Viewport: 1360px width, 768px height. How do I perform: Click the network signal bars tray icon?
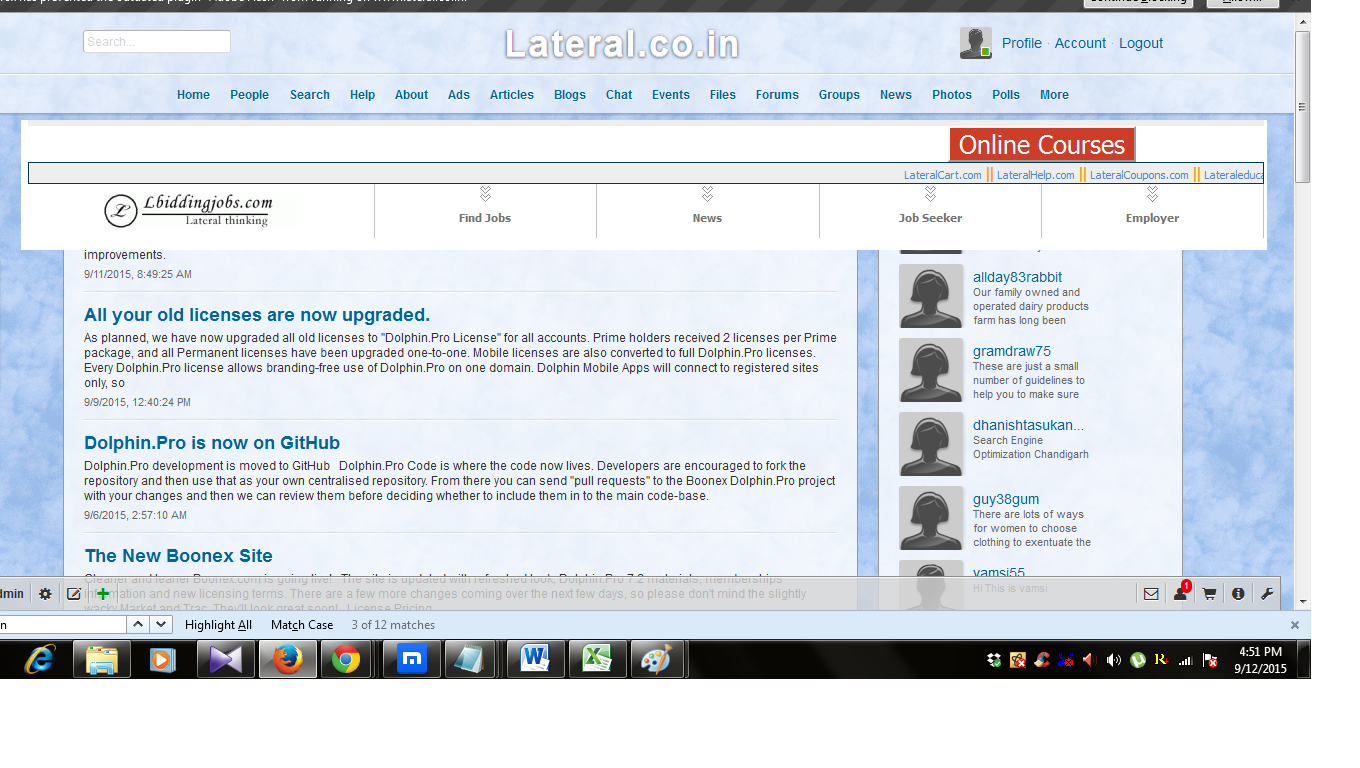(1186, 660)
